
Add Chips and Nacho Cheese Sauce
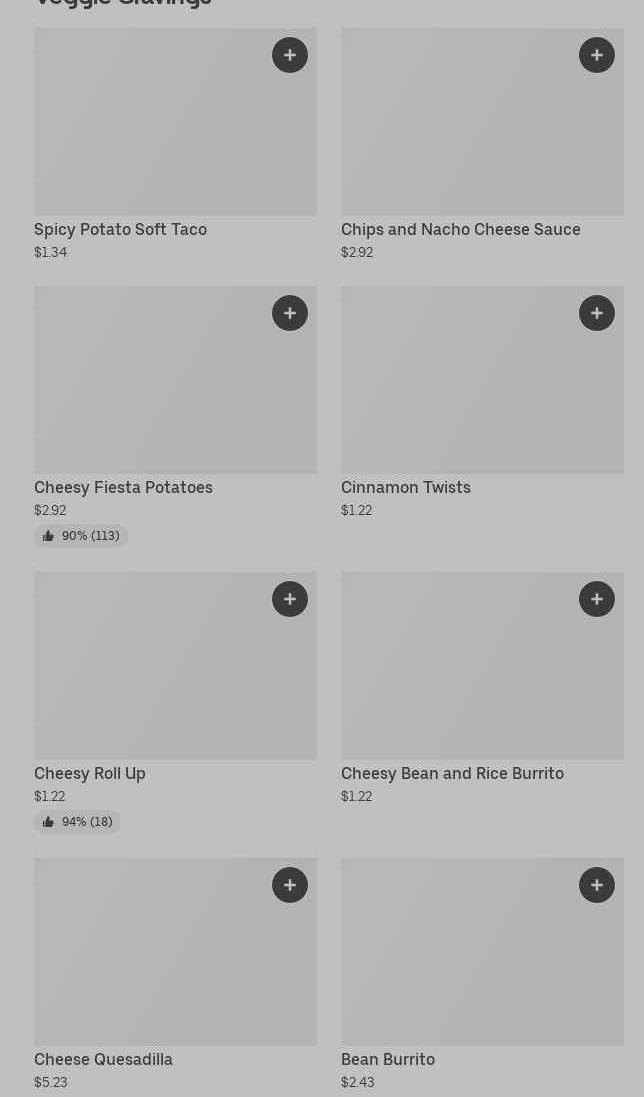[597, 55]
